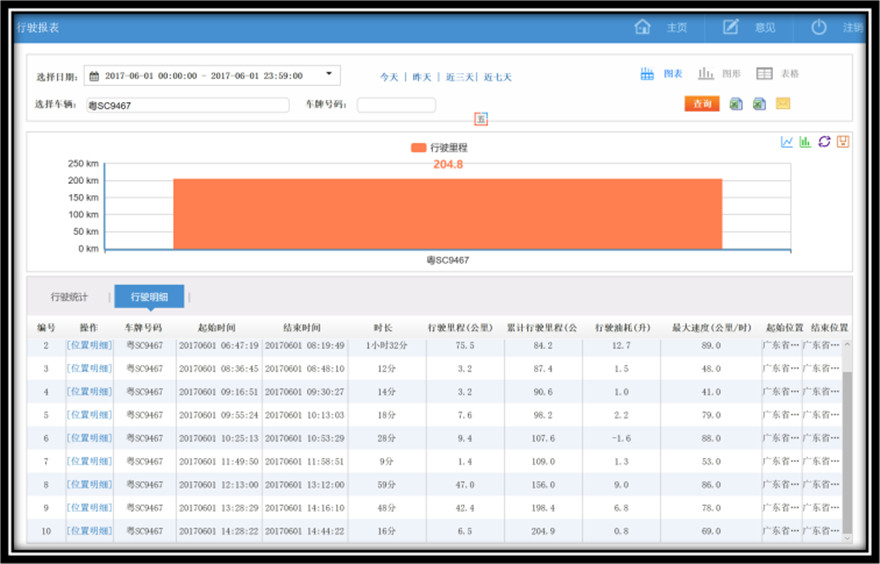
Task: Export with the first Excel icon
Action: tap(736, 104)
